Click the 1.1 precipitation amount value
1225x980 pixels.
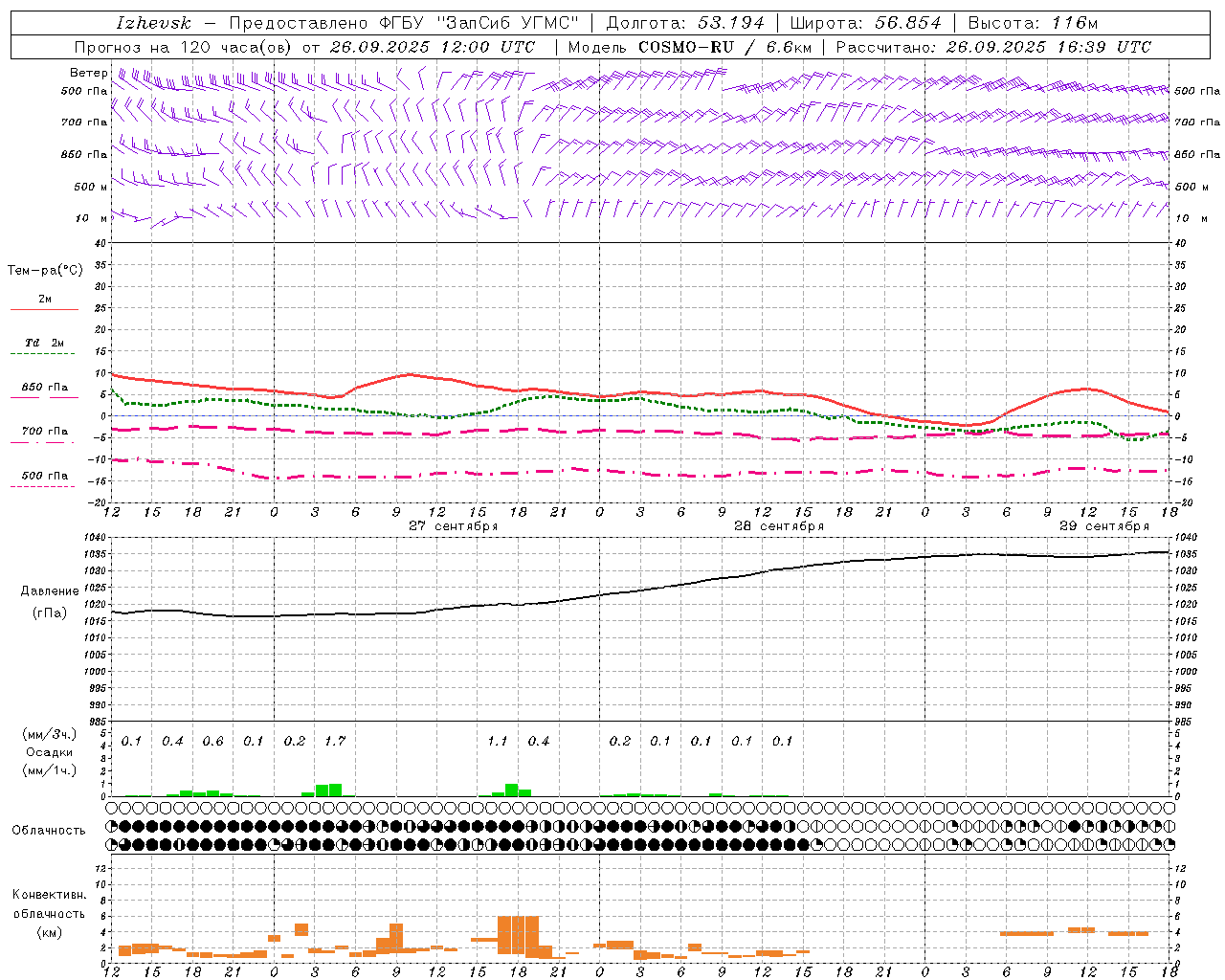click(x=498, y=741)
